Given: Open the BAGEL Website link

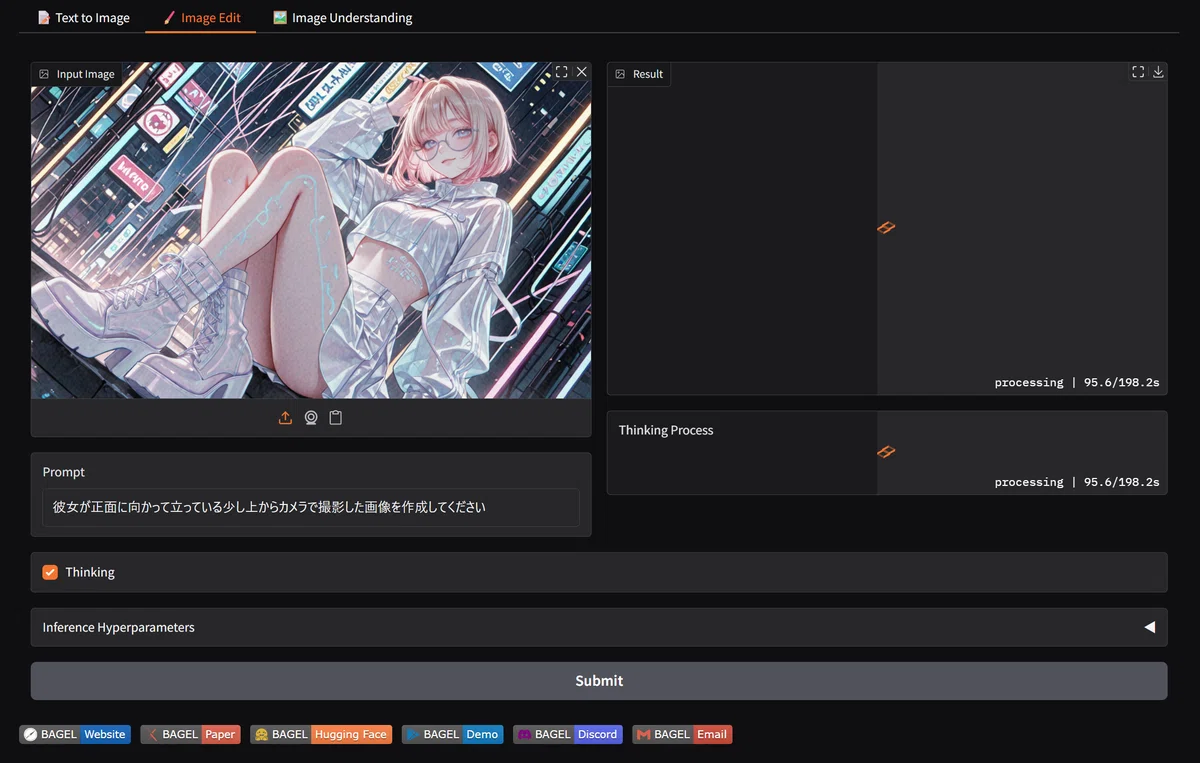Looking at the screenshot, I should pyautogui.click(x=75, y=734).
